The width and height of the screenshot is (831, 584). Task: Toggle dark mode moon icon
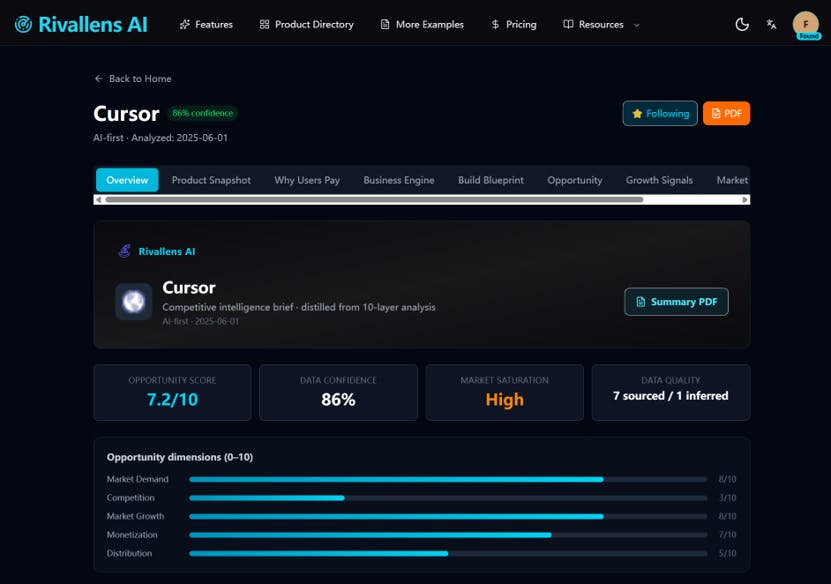[742, 24]
